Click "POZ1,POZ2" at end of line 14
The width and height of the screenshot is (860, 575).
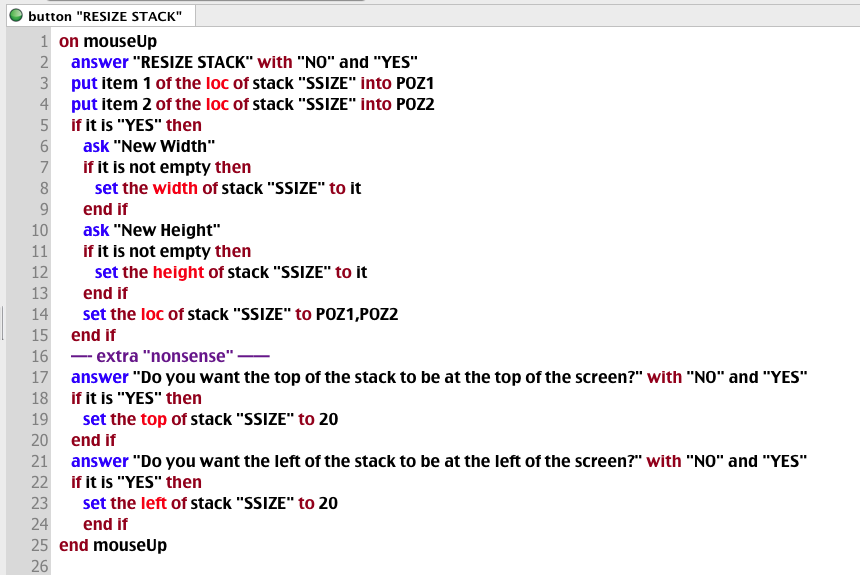pos(357,314)
